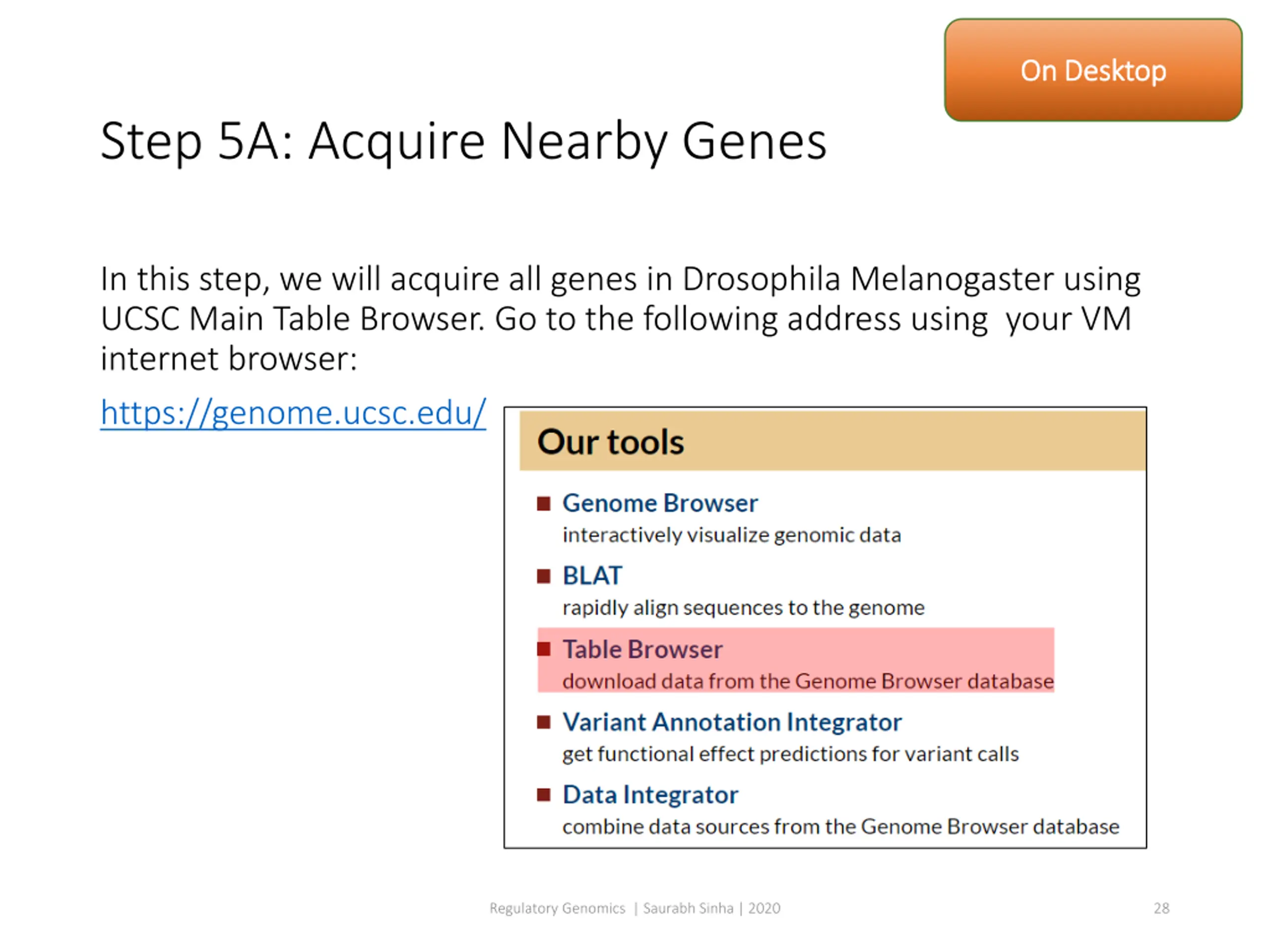Click the 'get functional effect predictions' description
1270x952 pixels.
pyautogui.click(x=791, y=754)
